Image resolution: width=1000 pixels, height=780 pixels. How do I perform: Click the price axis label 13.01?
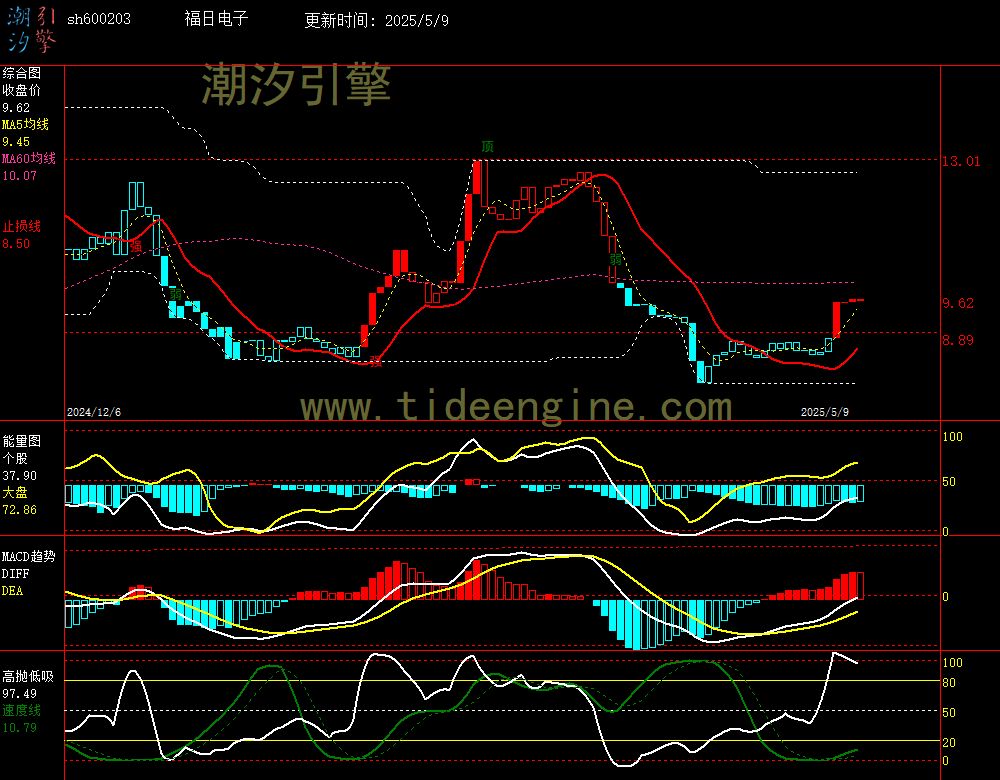961,161
